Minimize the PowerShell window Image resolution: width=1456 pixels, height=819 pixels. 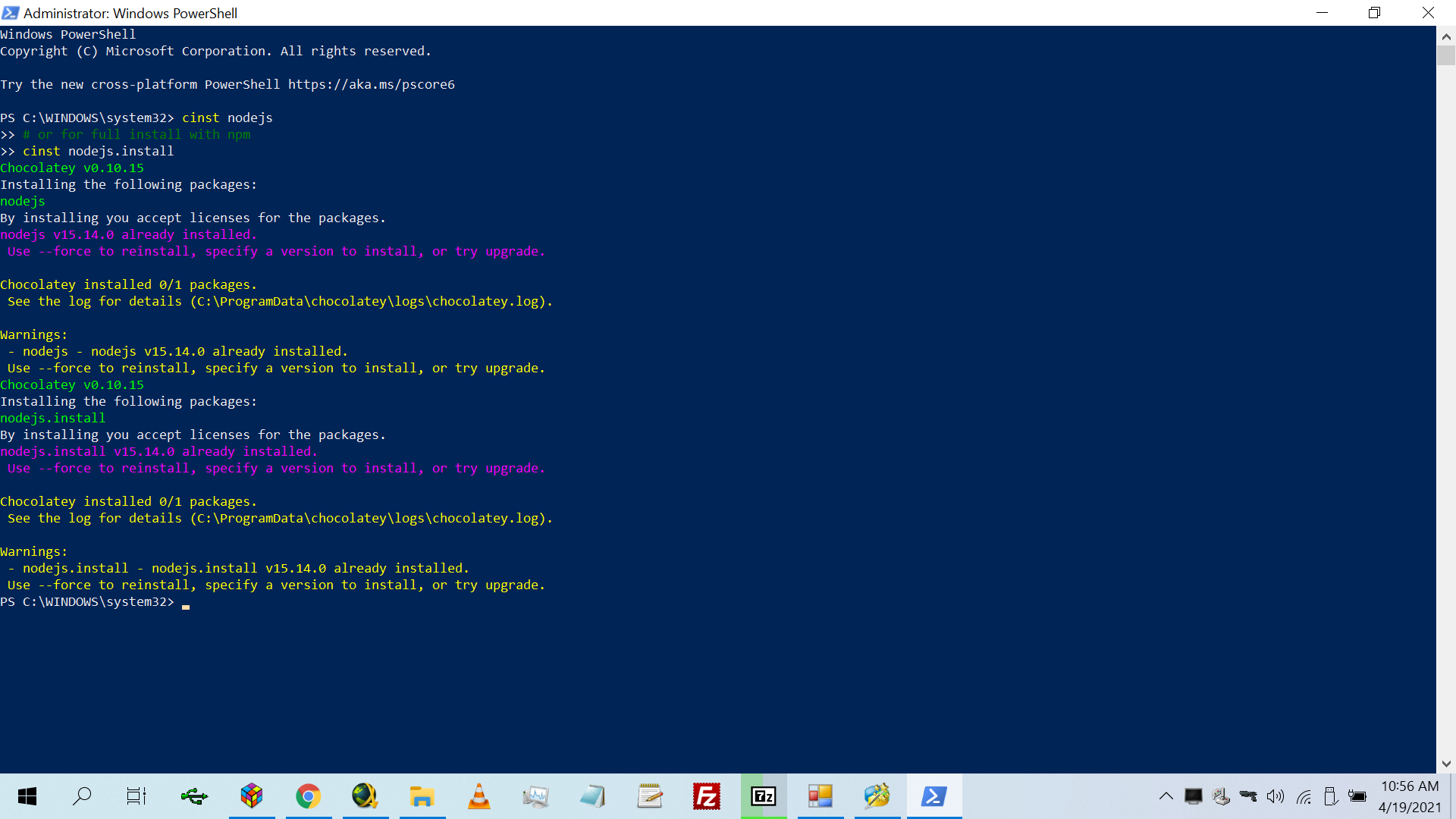click(1323, 13)
